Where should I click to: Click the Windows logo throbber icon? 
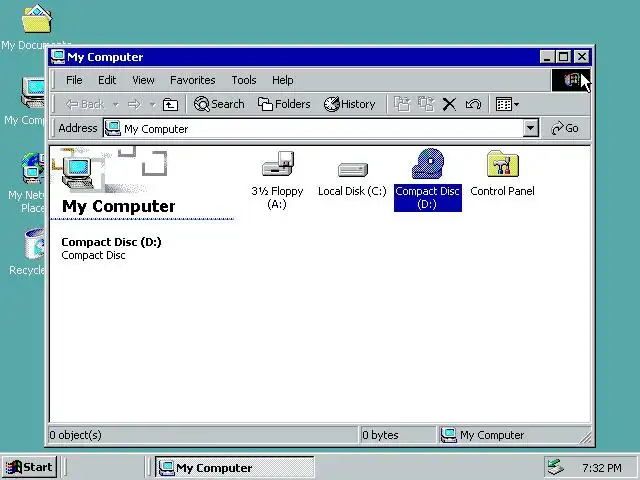pos(571,80)
